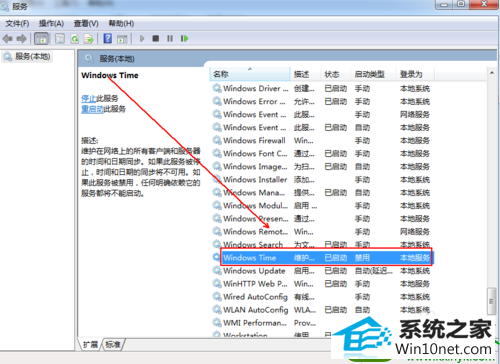Click the gear icon beside Windows Error
This screenshot has width=500, height=364.
pos(217,101)
